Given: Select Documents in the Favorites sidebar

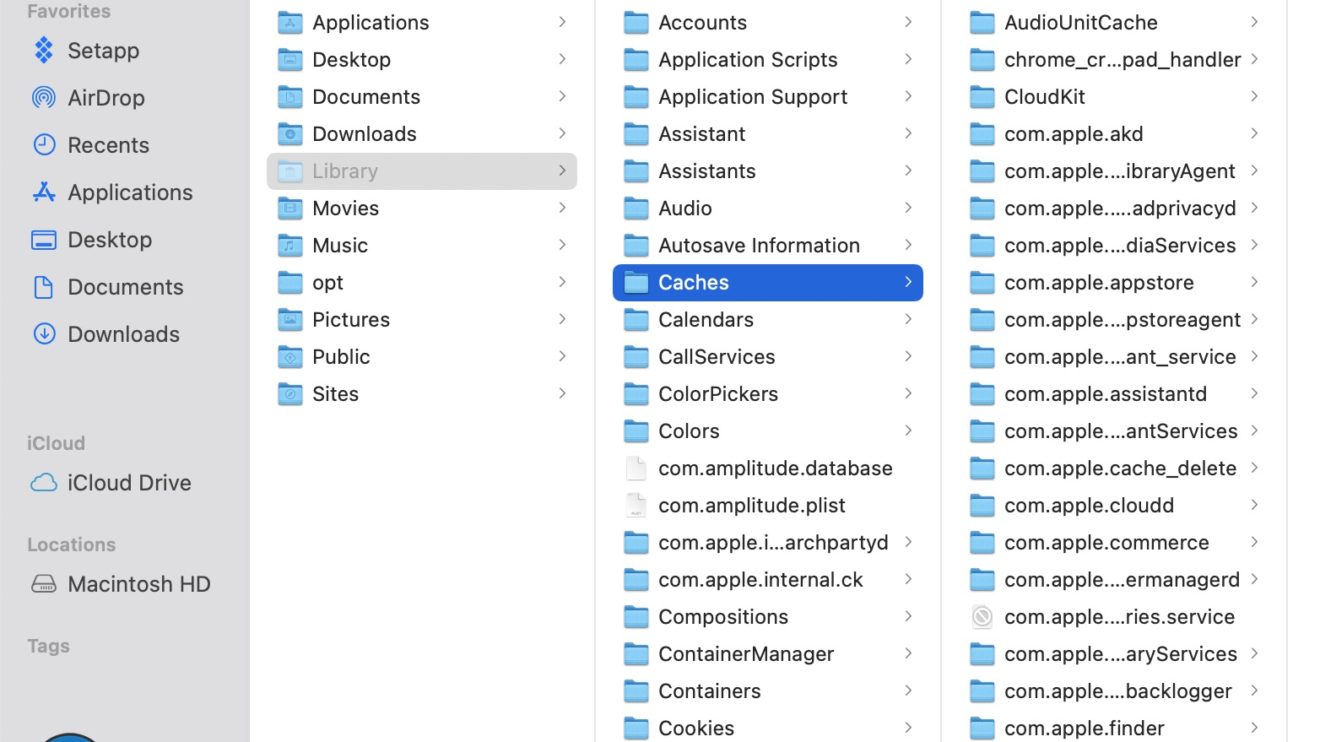Looking at the screenshot, I should pyautogui.click(x=125, y=287).
